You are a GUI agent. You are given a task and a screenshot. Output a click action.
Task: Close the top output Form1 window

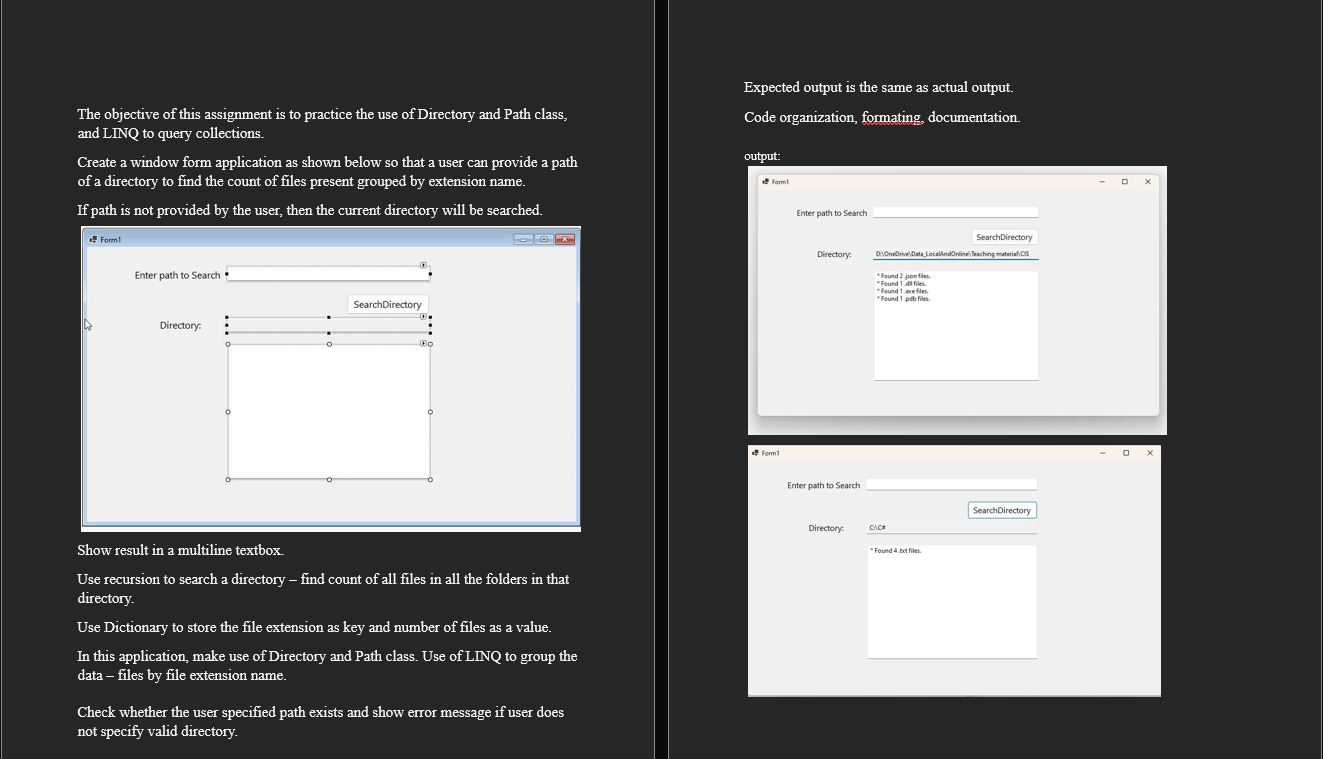[1148, 180]
